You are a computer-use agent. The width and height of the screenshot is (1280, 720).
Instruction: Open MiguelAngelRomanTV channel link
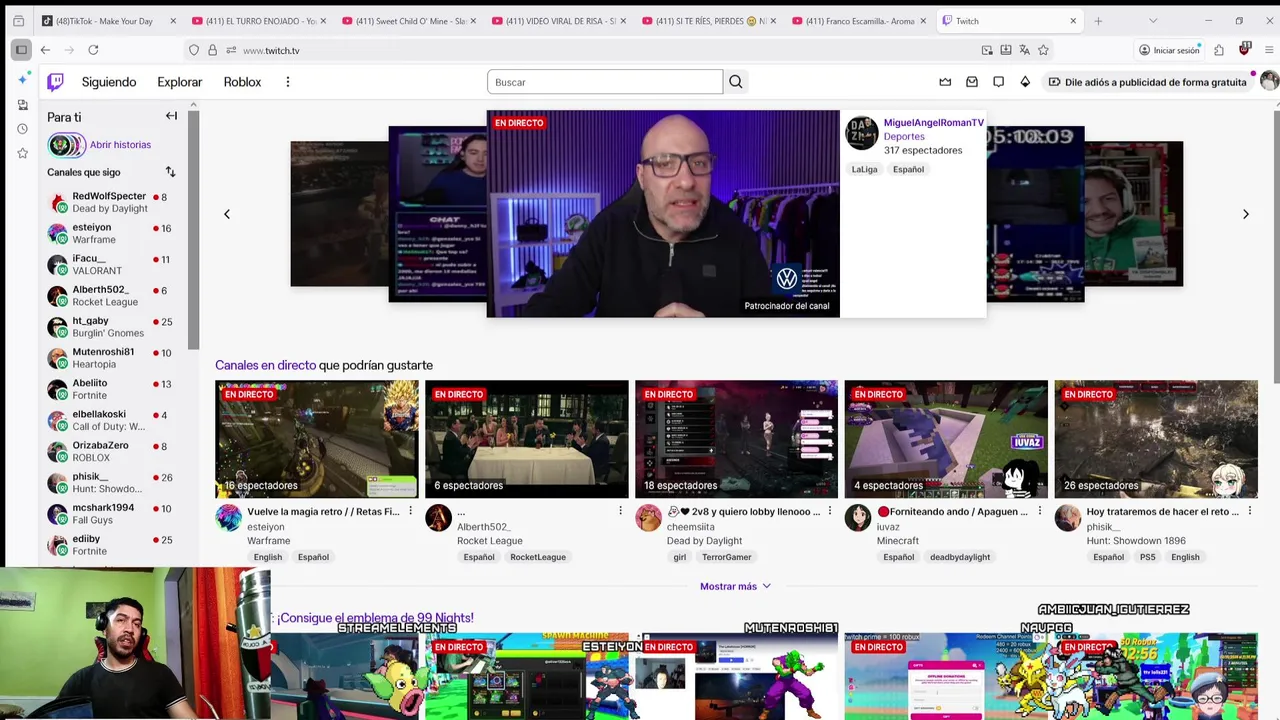[x=933, y=122]
